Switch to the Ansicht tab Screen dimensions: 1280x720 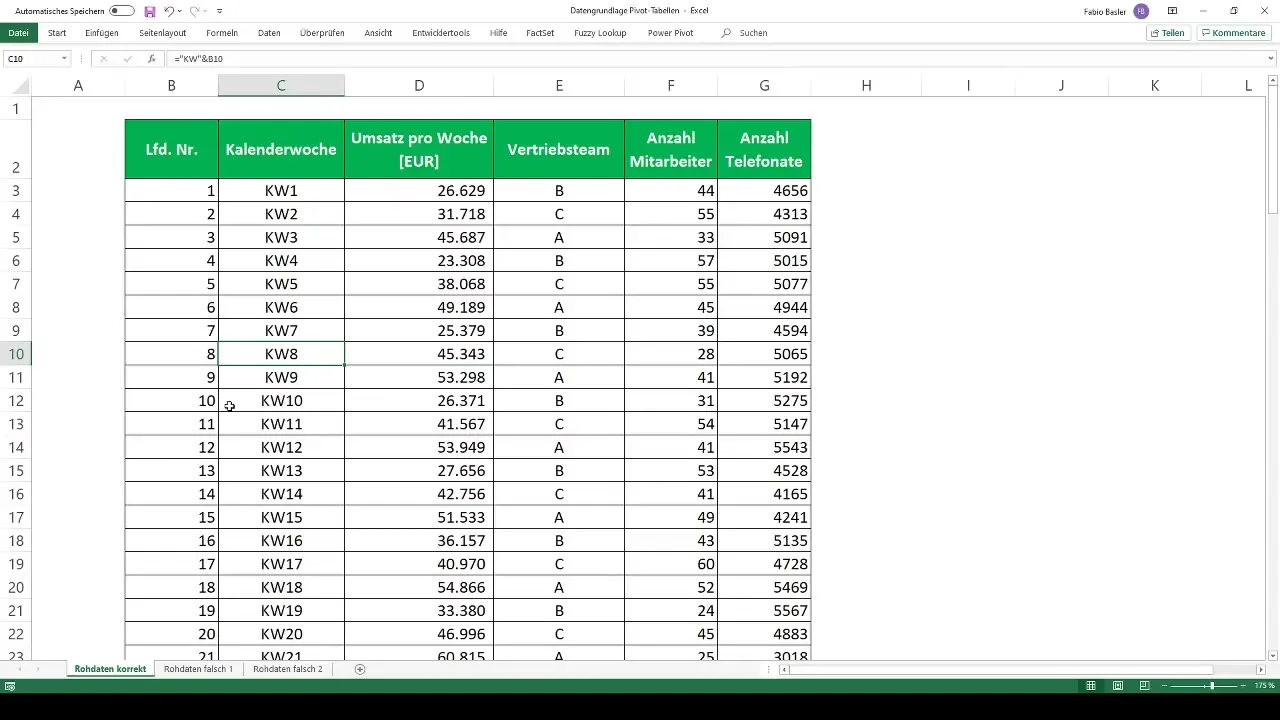pyautogui.click(x=378, y=33)
